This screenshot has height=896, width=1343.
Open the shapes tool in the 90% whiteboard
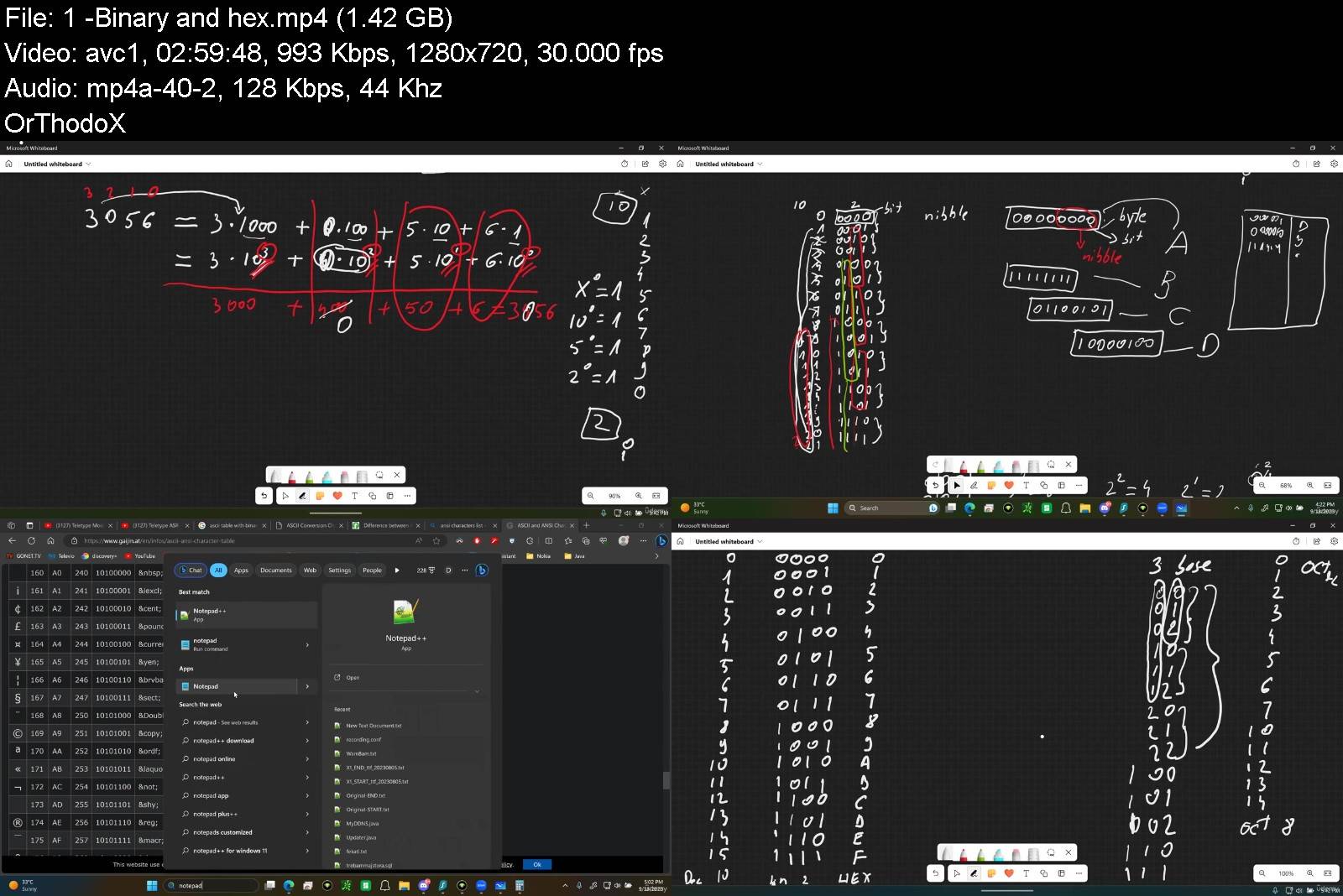372,496
